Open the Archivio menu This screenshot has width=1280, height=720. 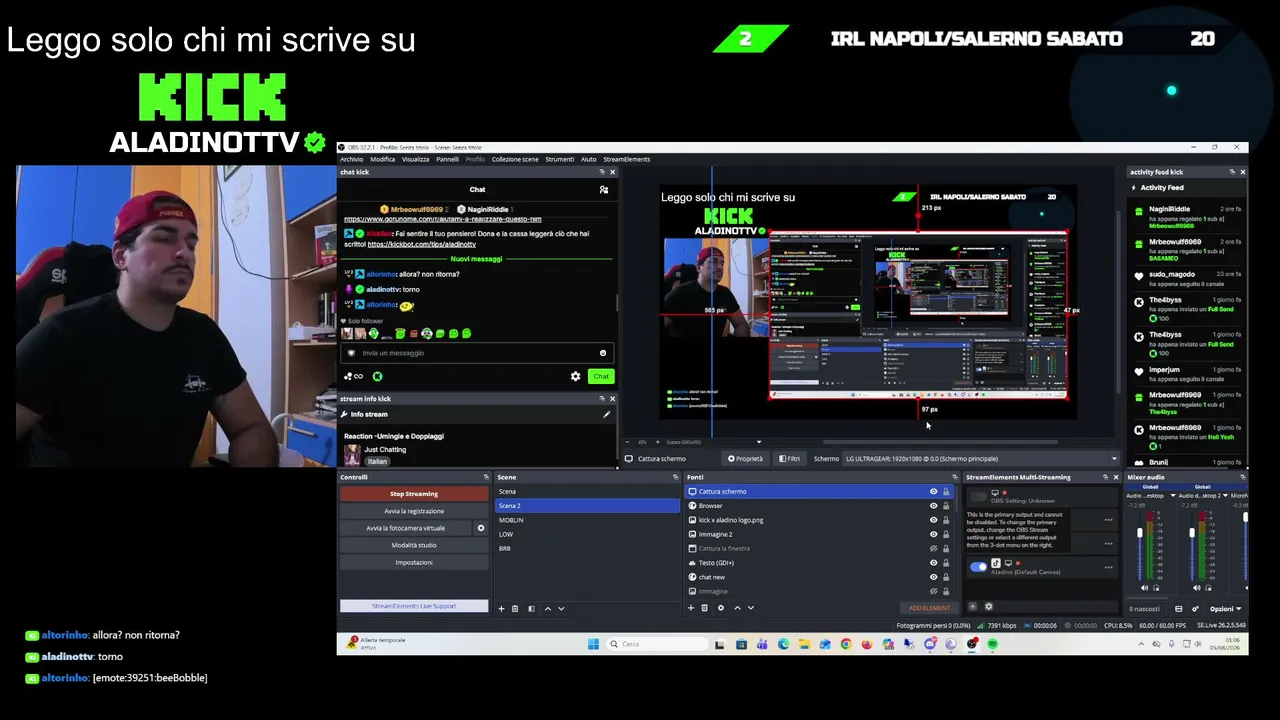click(x=351, y=159)
